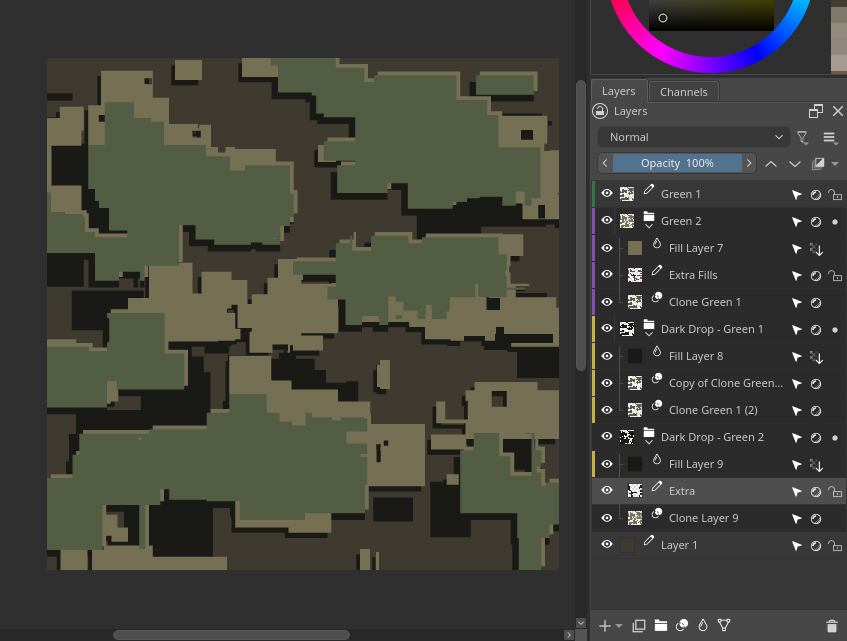Select the Layers tab
This screenshot has height=641, width=847.
click(x=618, y=91)
